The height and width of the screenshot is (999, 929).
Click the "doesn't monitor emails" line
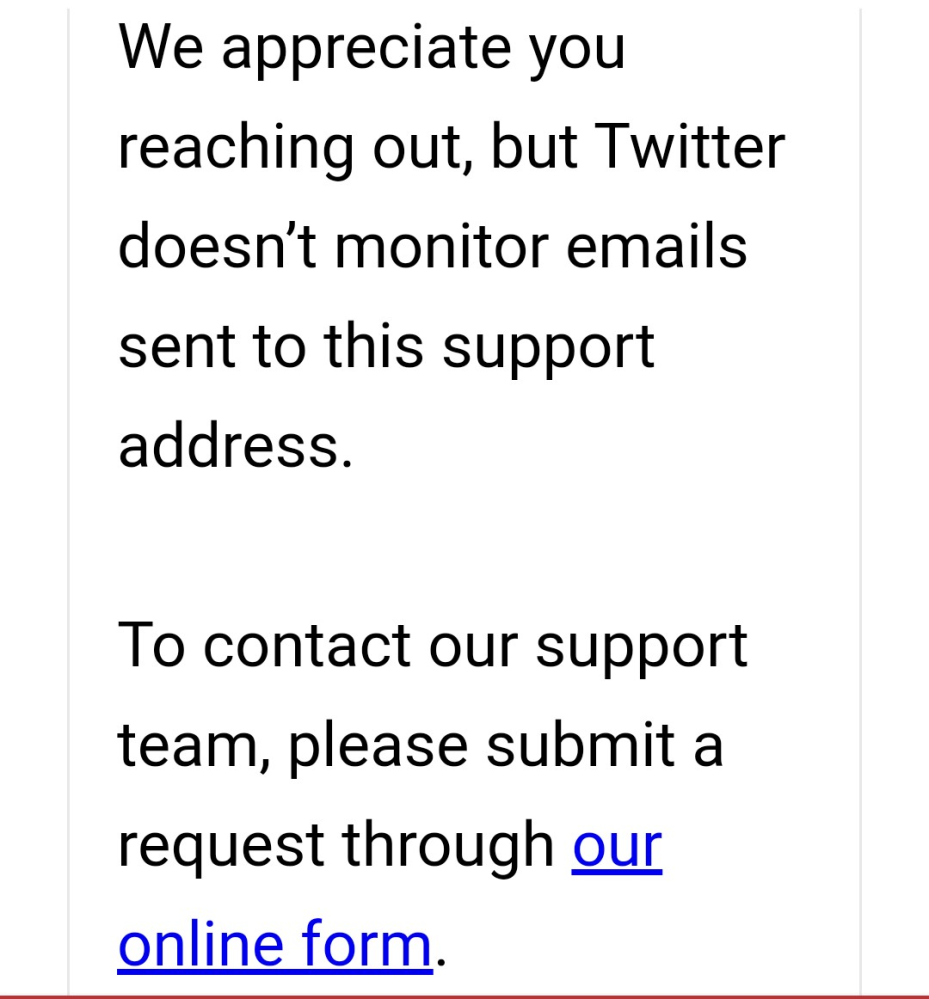pos(433,246)
